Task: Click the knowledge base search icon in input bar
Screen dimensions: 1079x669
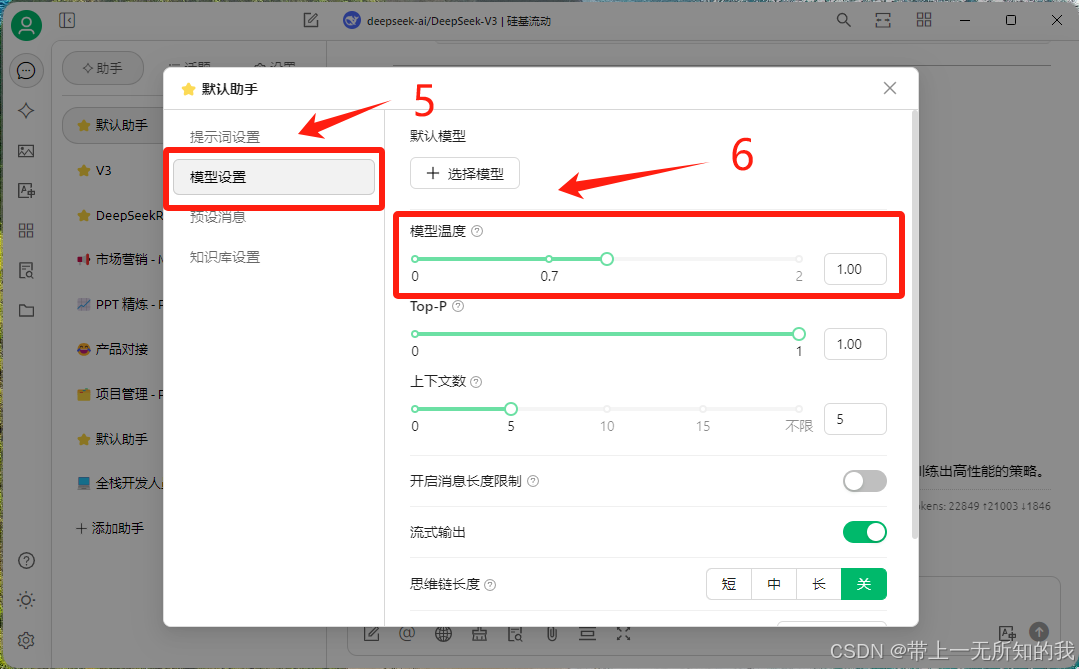Action: pyautogui.click(x=515, y=634)
